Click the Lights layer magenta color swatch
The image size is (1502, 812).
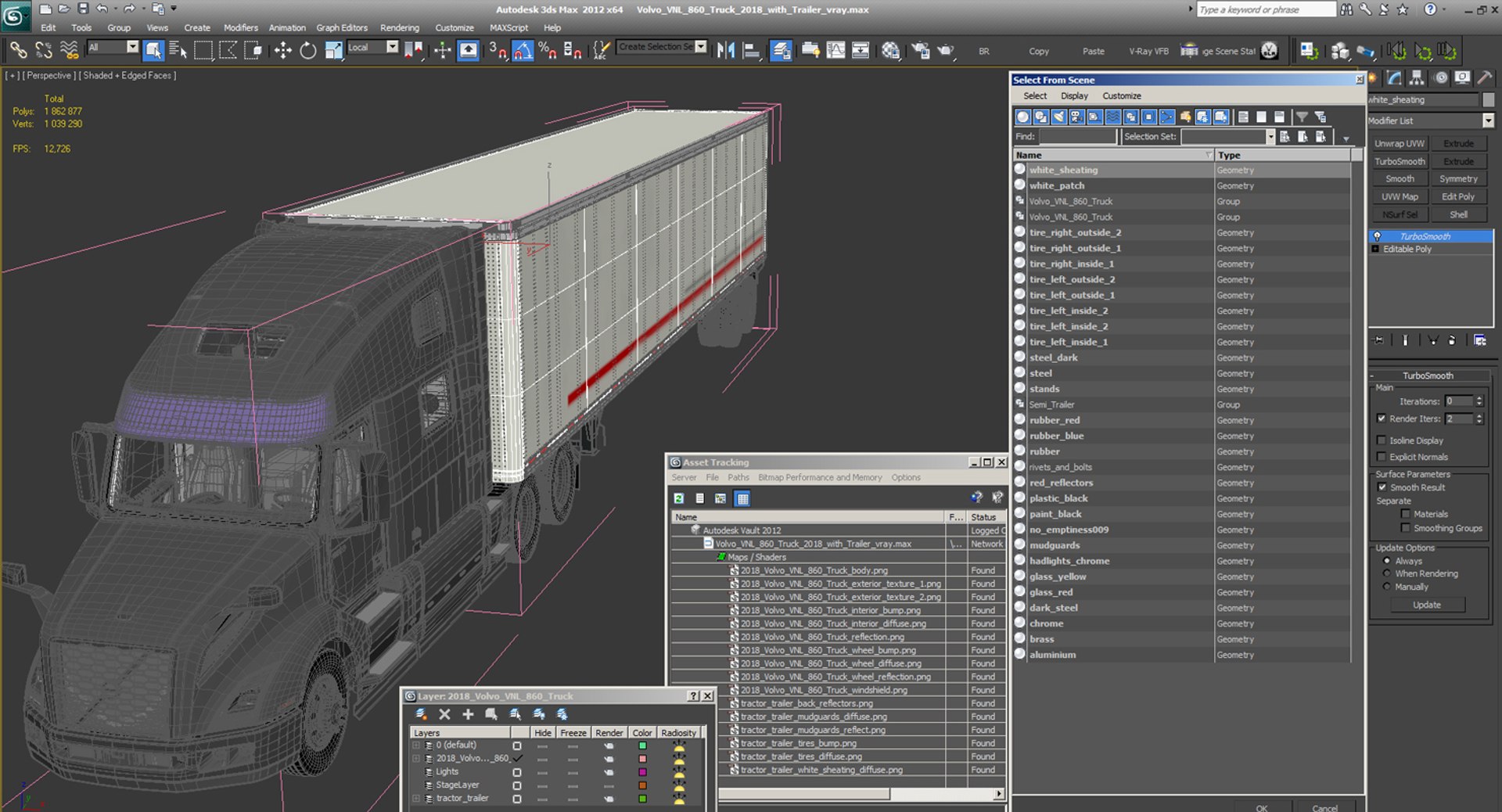tap(642, 772)
